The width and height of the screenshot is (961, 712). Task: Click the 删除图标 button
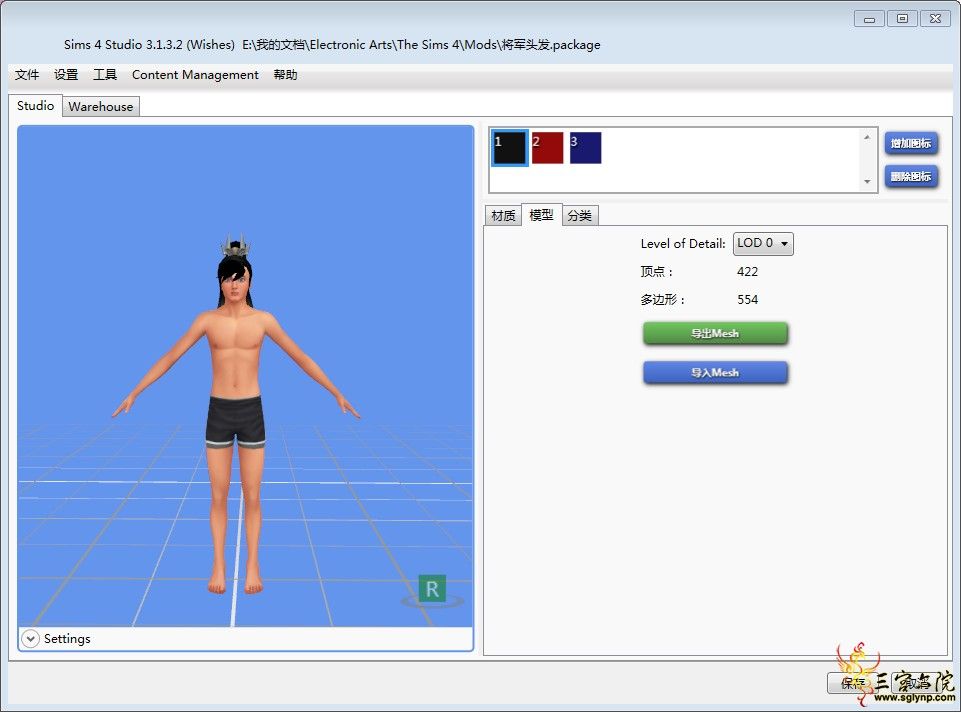(911, 176)
